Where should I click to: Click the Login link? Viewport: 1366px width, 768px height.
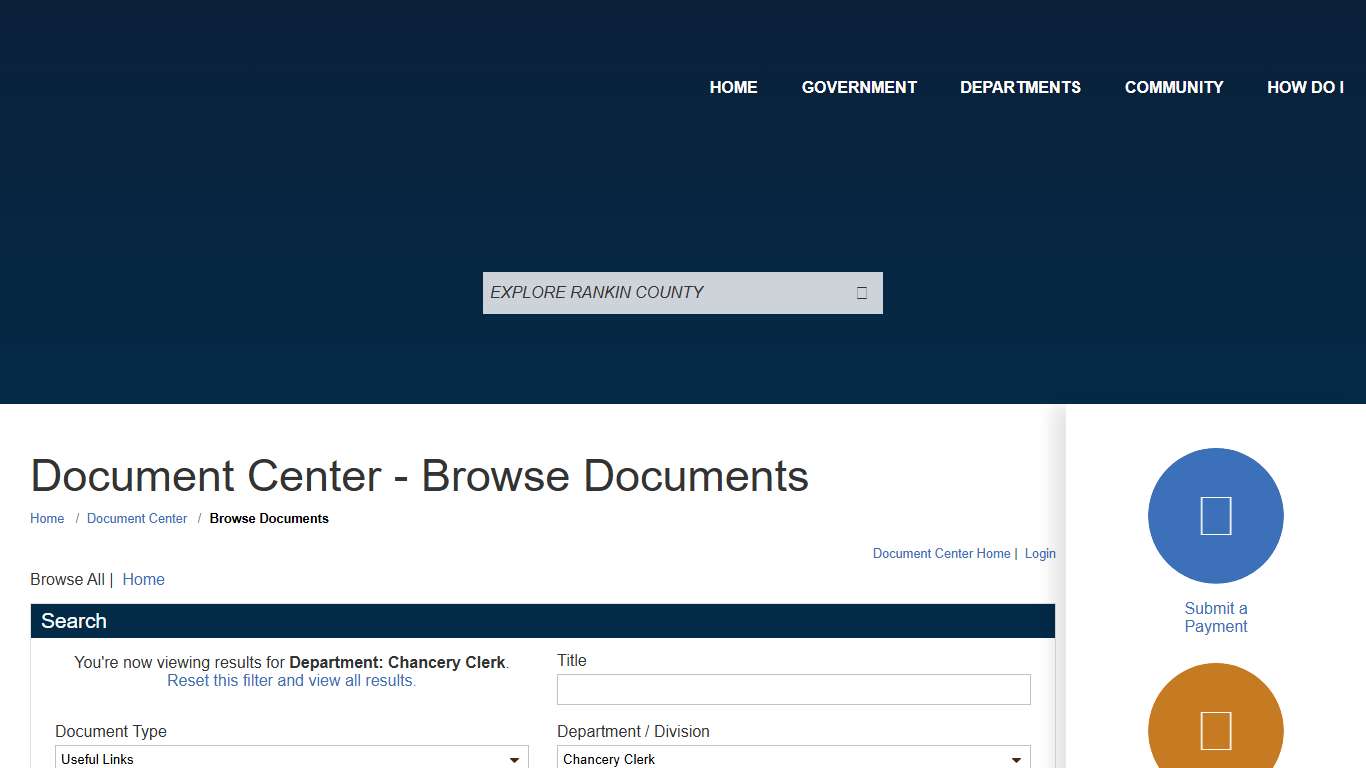tap(1040, 553)
